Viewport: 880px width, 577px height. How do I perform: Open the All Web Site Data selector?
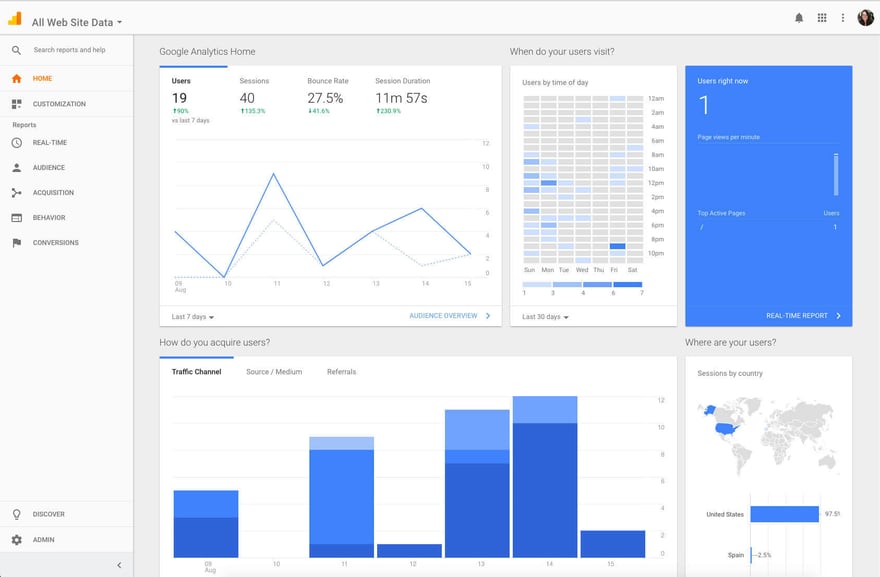pos(77,22)
